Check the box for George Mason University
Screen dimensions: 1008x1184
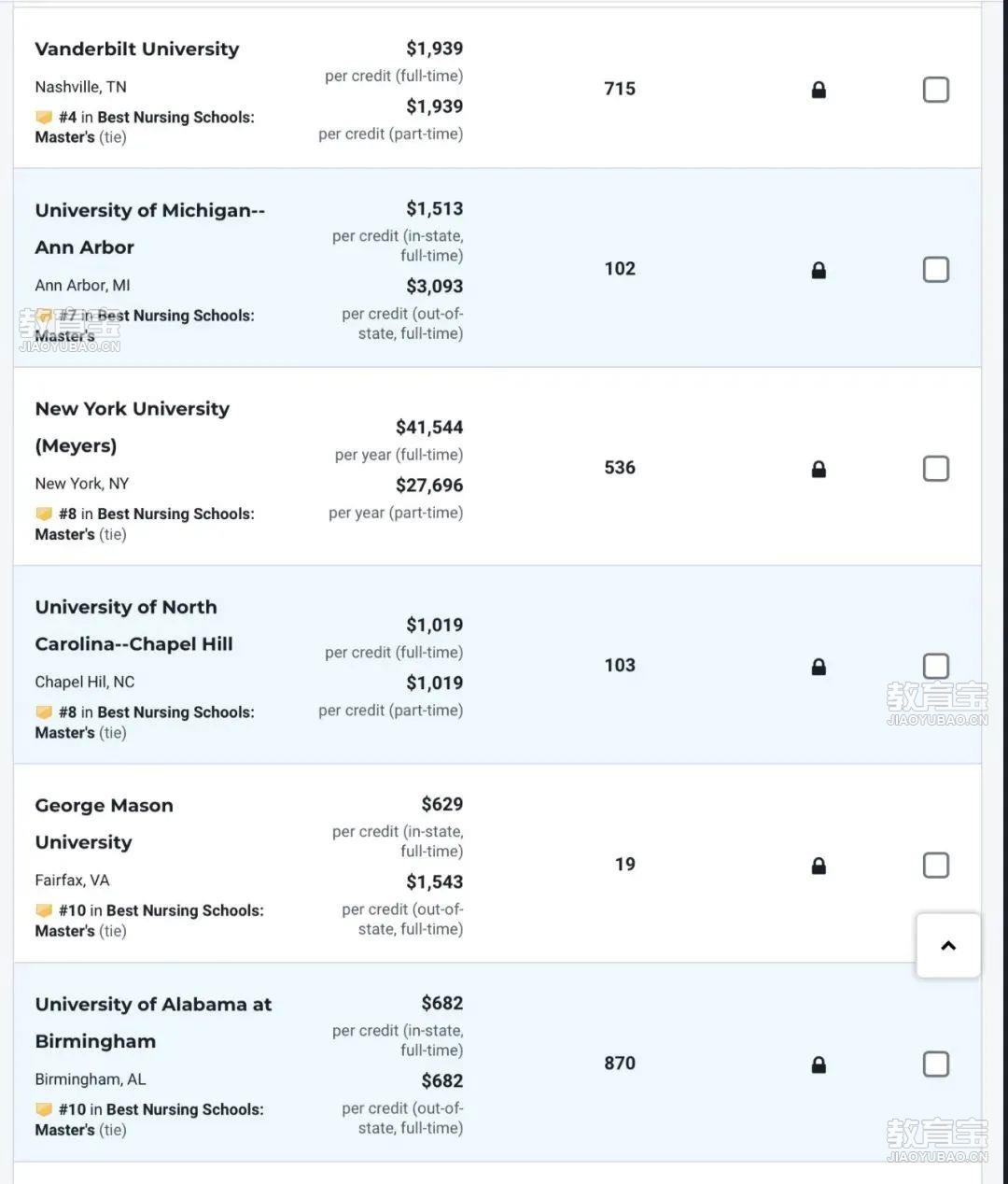pyautogui.click(x=936, y=865)
